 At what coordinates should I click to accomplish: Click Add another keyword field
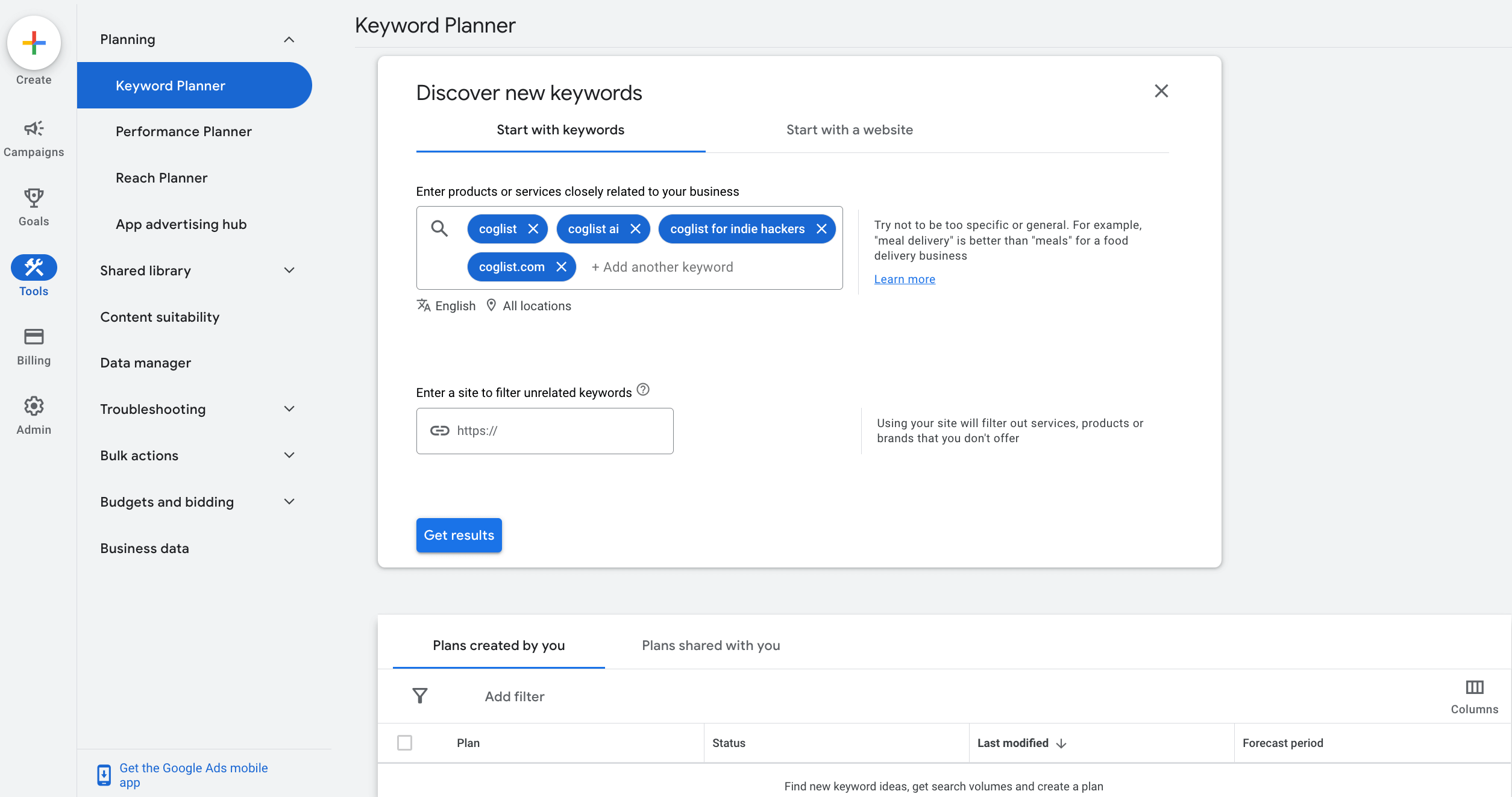pos(663,267)
